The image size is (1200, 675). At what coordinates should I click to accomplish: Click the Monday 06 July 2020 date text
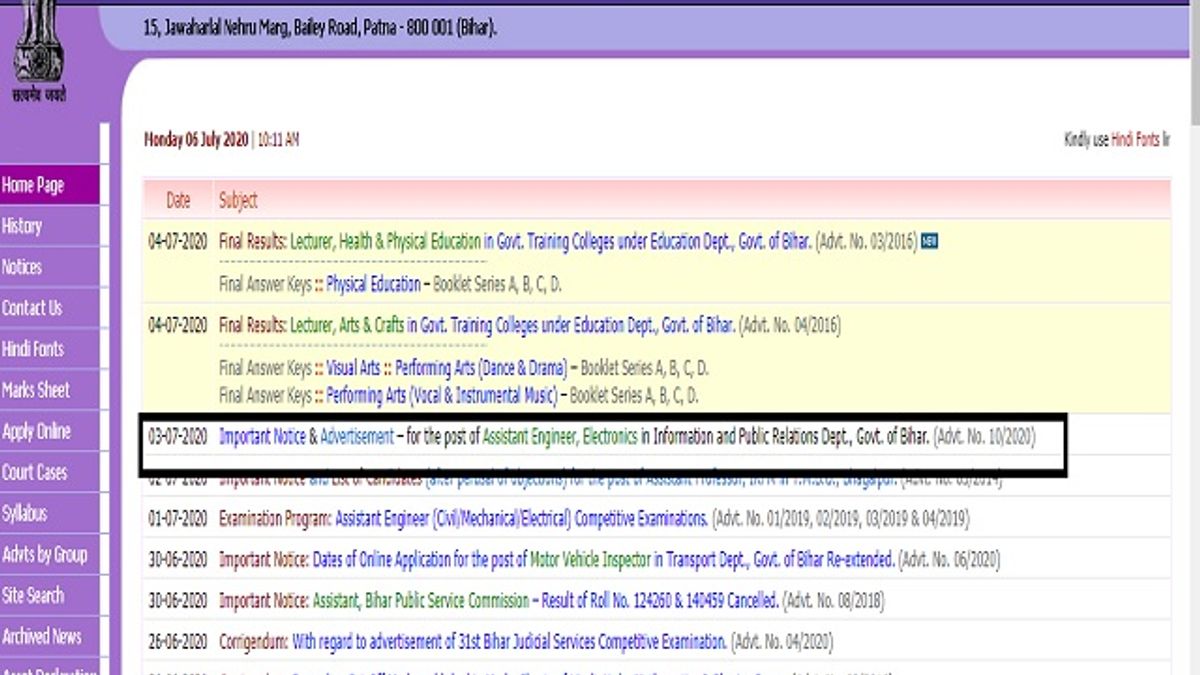(x=197, y=140)
